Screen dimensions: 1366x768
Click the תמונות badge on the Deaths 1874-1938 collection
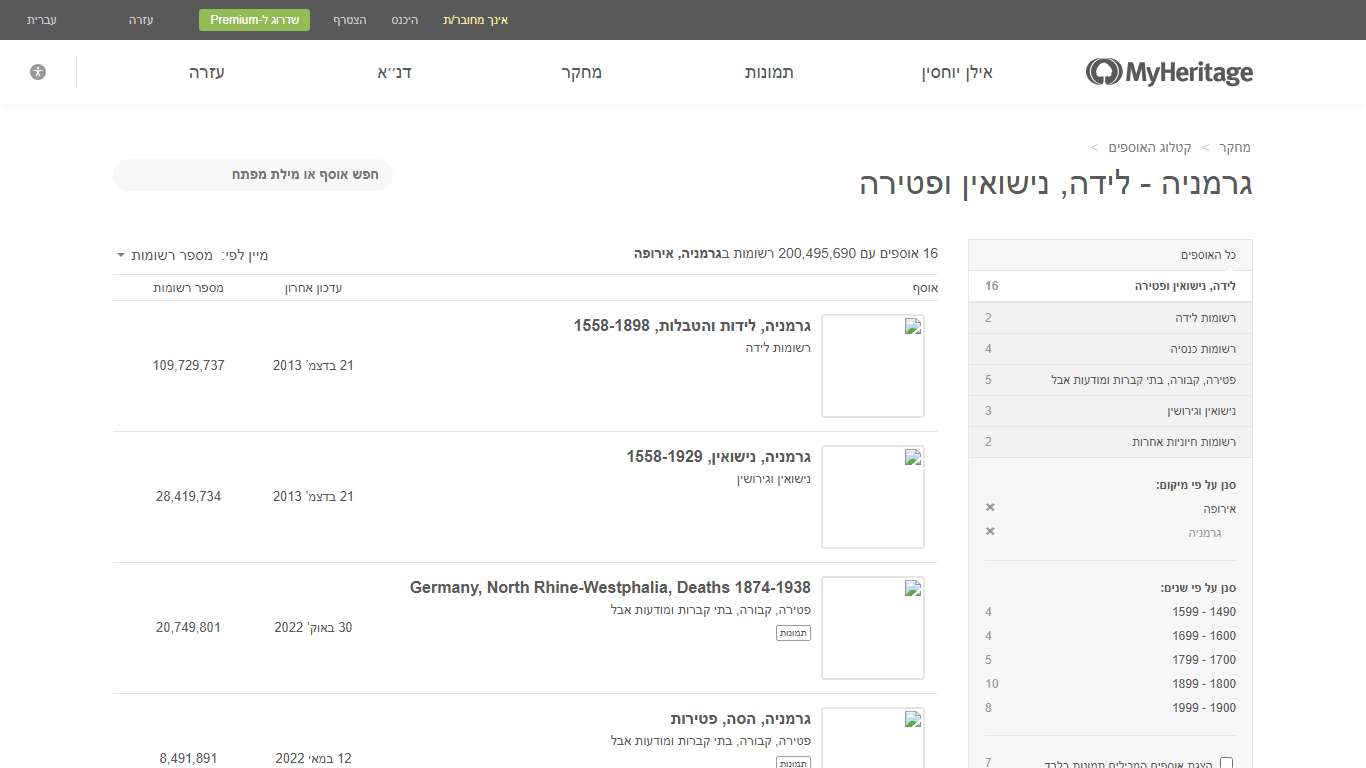(x=793, y=632)
